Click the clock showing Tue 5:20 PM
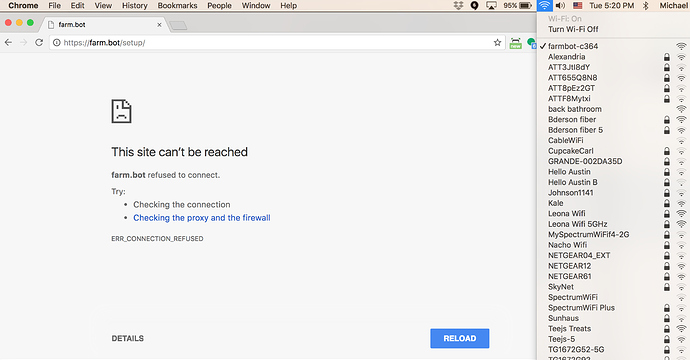Screen dimensions: 690x360 (x=612, y=5)
